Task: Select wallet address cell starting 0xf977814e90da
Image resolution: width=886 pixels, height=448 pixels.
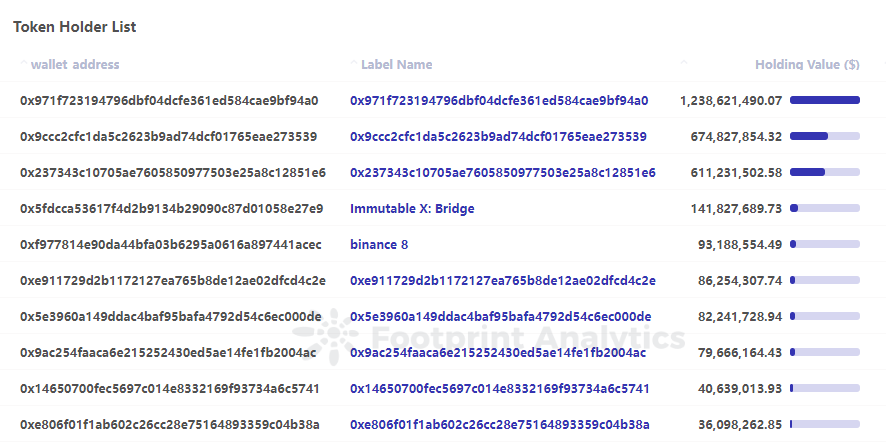Action: click(x=171, y=245)
